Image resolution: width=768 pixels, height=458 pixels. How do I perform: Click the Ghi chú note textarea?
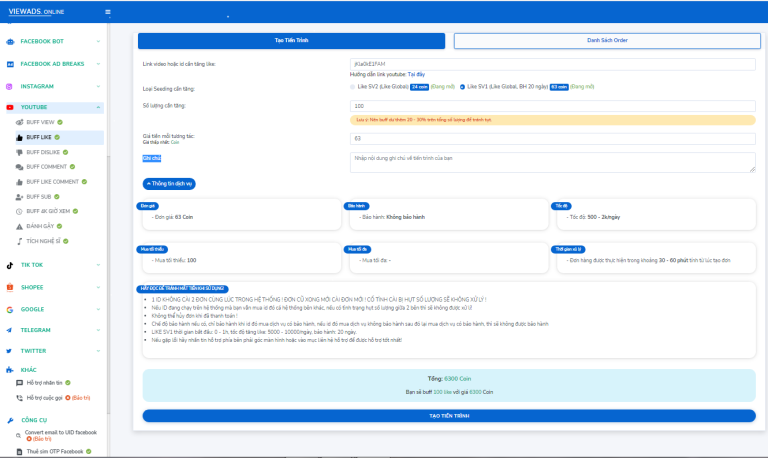click(552, 163)
